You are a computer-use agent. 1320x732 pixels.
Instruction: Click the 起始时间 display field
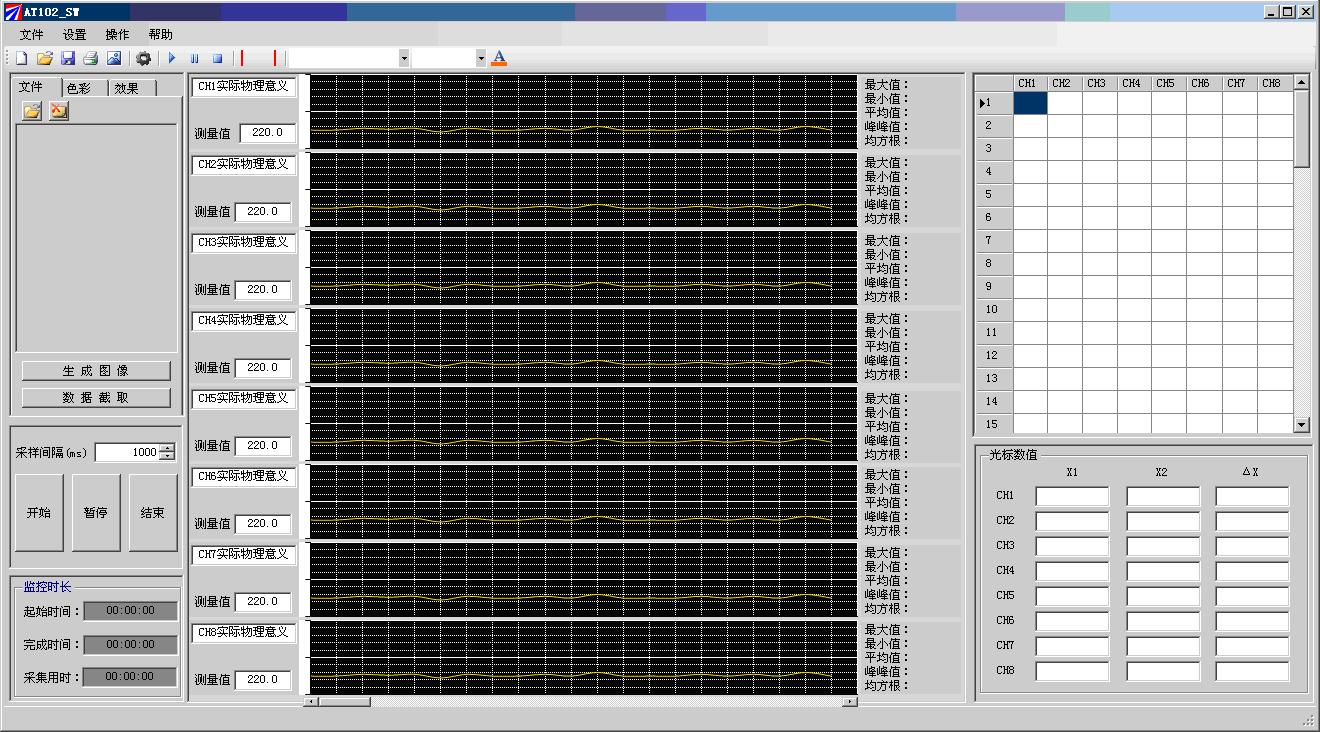130,611
